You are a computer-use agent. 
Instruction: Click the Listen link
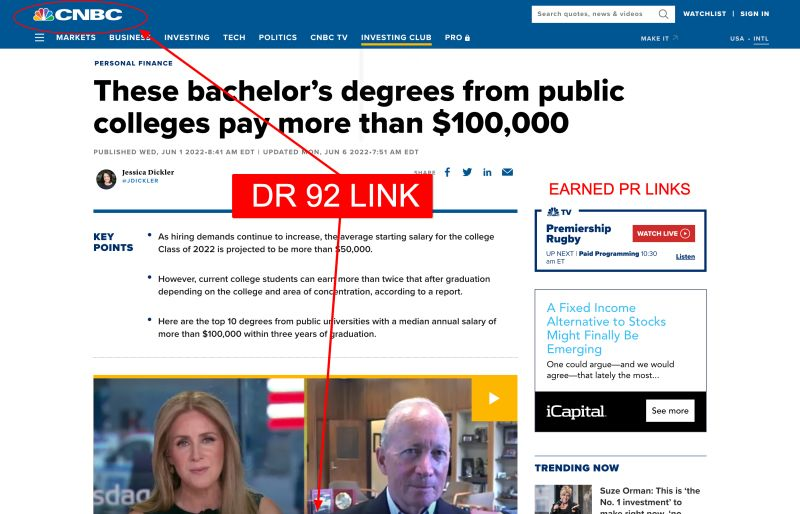685,256
